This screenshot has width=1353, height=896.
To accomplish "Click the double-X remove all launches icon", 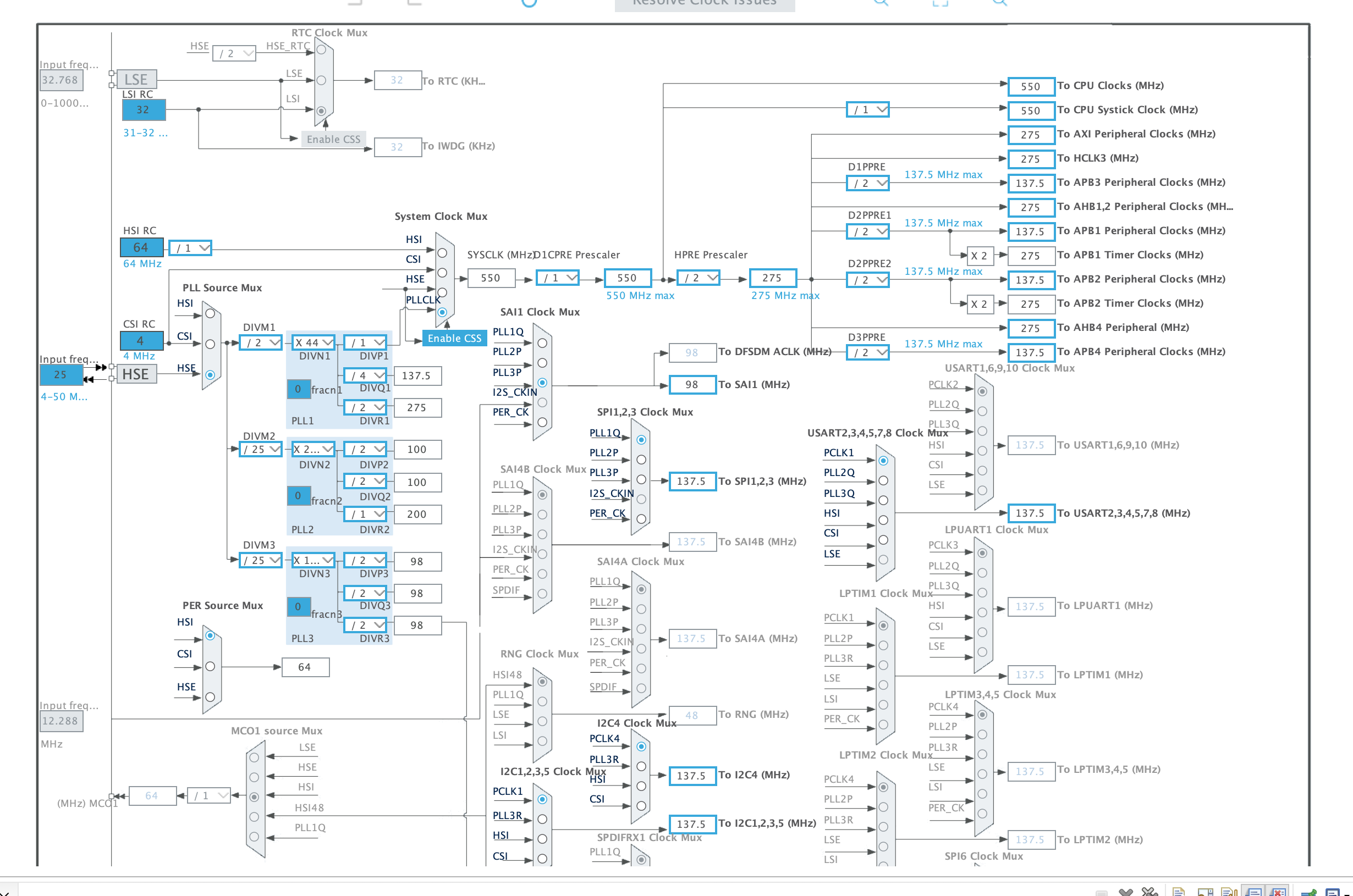I will tap(1150, 893).
